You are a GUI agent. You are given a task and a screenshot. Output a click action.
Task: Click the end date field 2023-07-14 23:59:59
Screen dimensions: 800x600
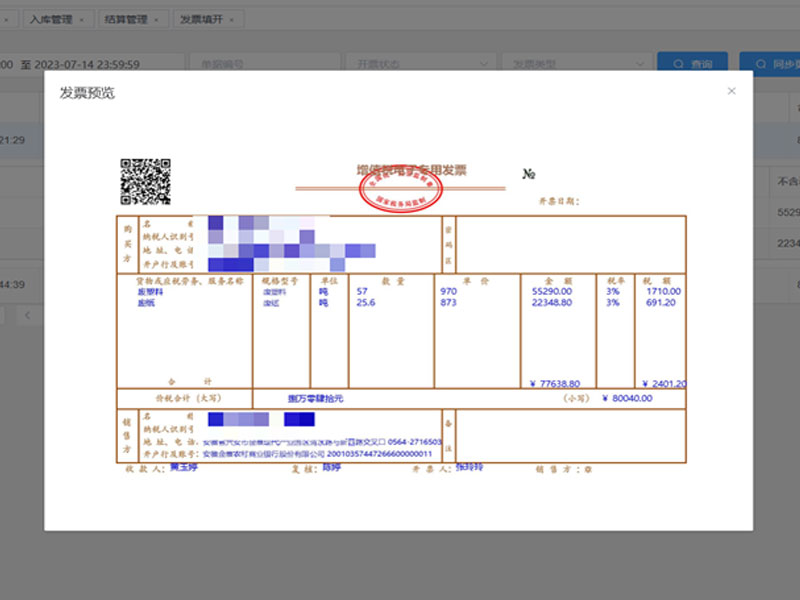pos(87,64)
